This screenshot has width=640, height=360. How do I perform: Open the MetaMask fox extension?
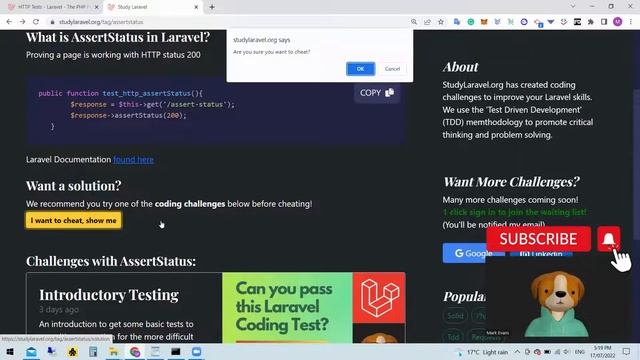484,22
